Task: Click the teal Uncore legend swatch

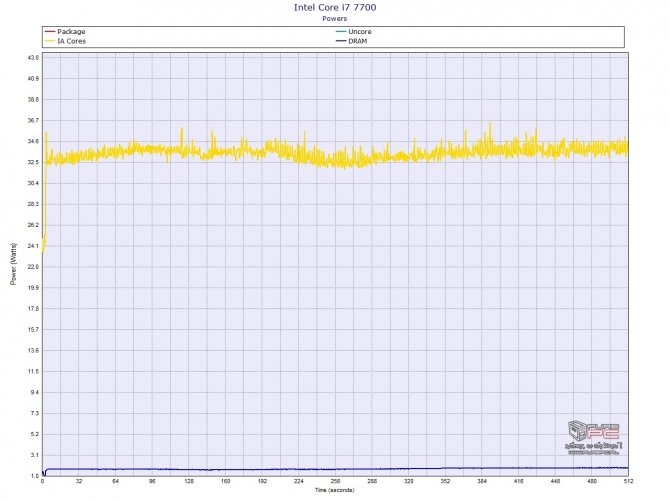Action: click(341, 32)
